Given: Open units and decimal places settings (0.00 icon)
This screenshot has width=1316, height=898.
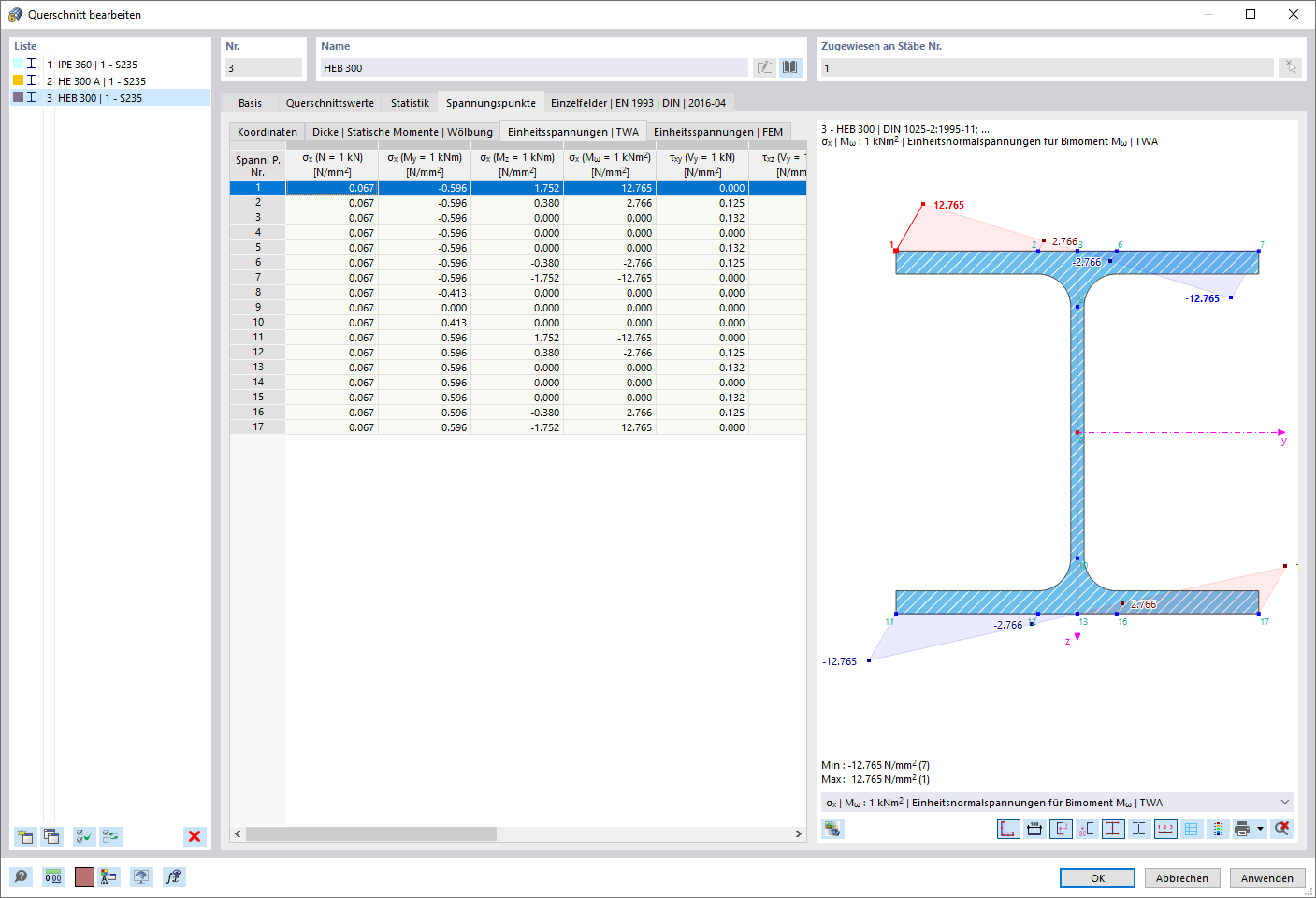Looking at the screenshot, I should [x=53, y=876].
